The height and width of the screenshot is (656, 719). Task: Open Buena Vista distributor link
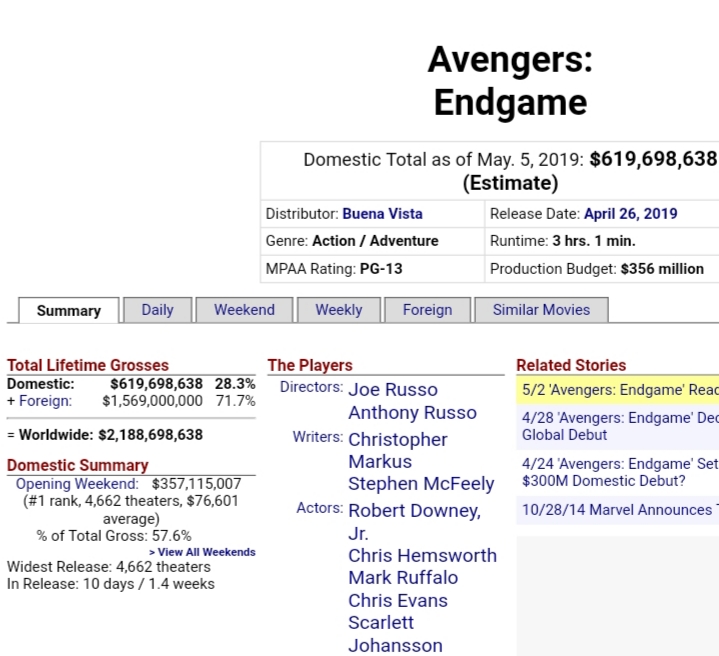[382, 214]
